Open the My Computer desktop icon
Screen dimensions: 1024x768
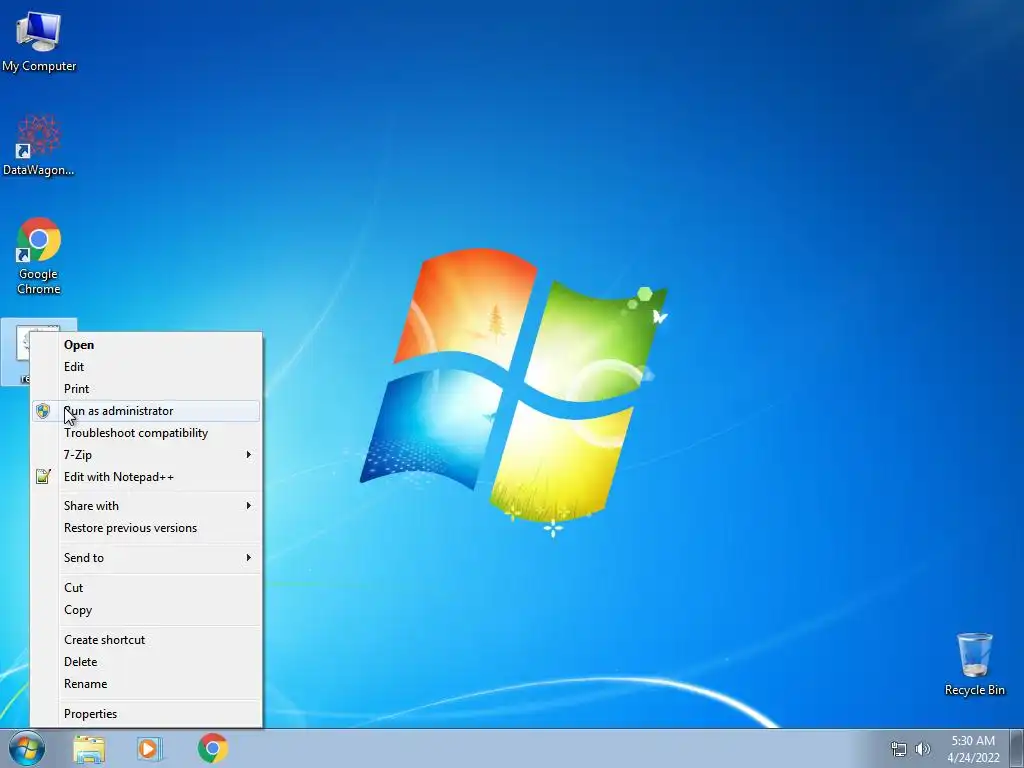pos(39,40)
